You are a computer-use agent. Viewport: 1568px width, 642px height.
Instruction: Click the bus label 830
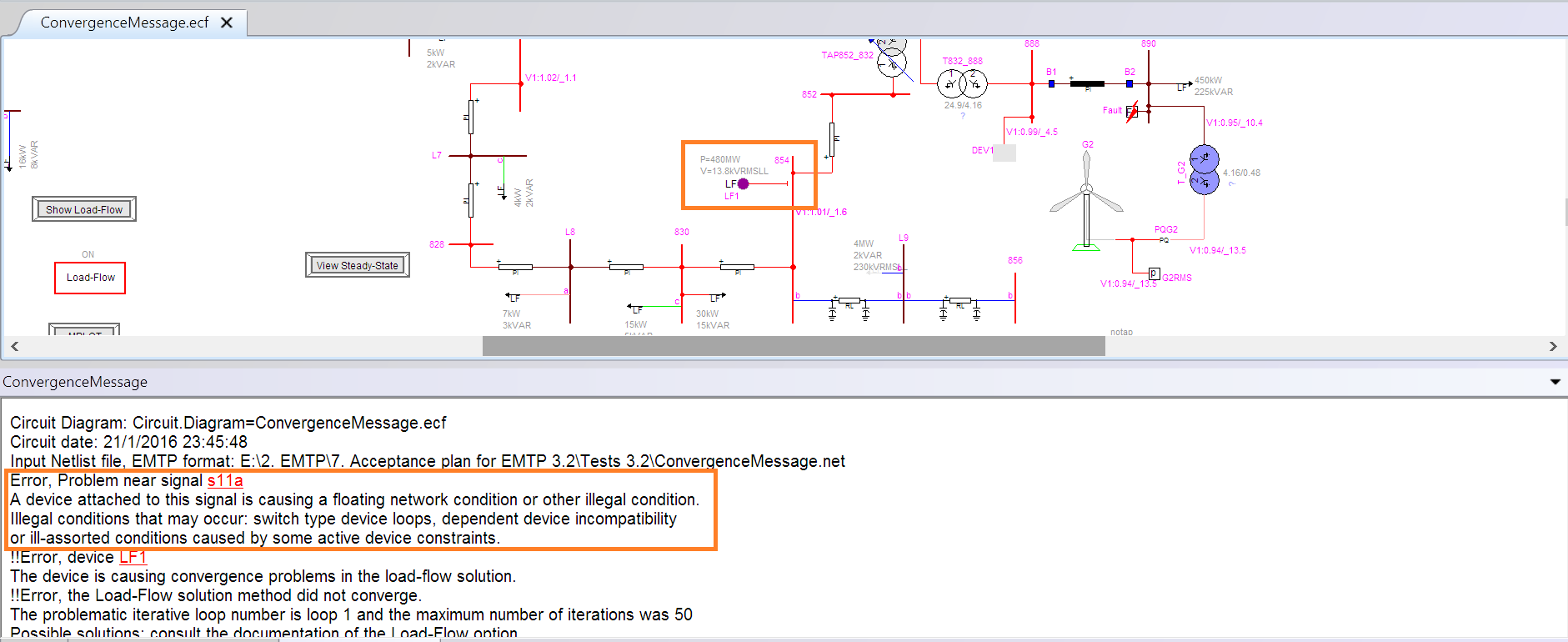point(682,232)
